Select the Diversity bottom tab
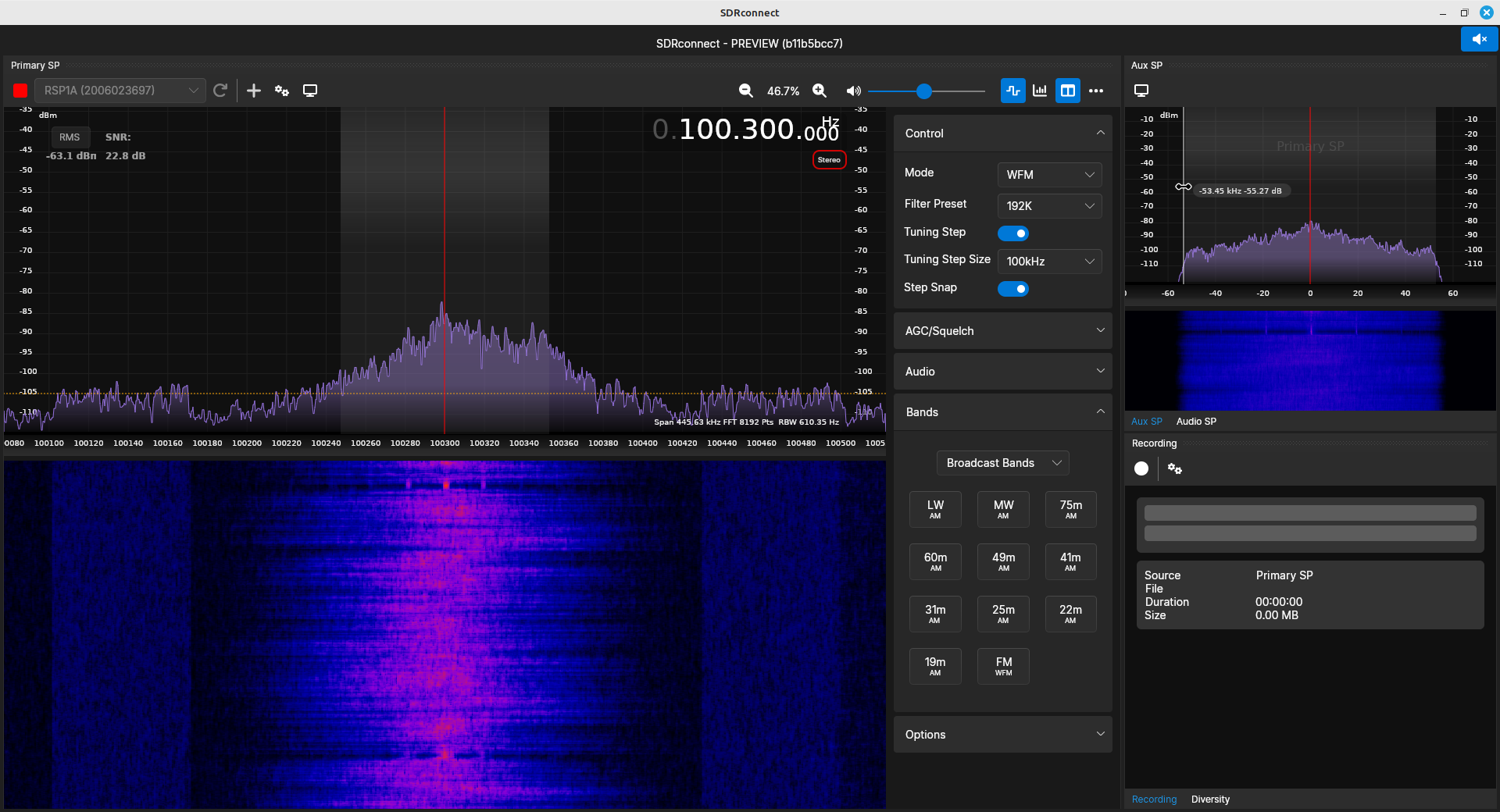The height and width of the screenshot is (812, 1500). coord(1210,800)
